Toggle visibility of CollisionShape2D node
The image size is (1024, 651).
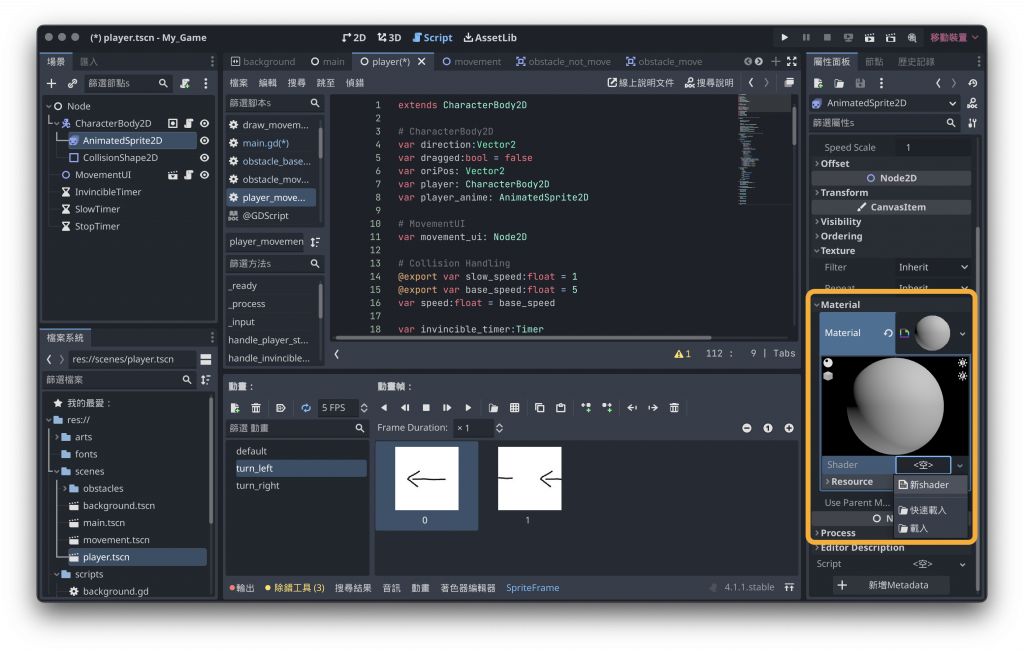point(204,157)
